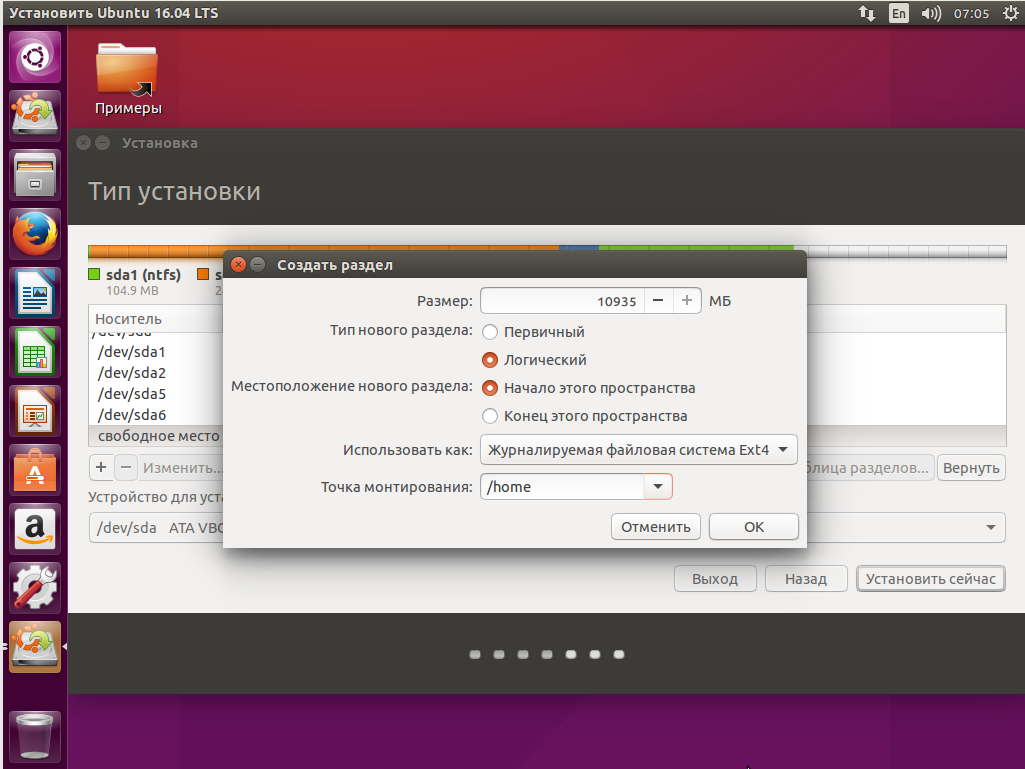
Task: Click Установить сейчас to install now
Action: point(931,579)
